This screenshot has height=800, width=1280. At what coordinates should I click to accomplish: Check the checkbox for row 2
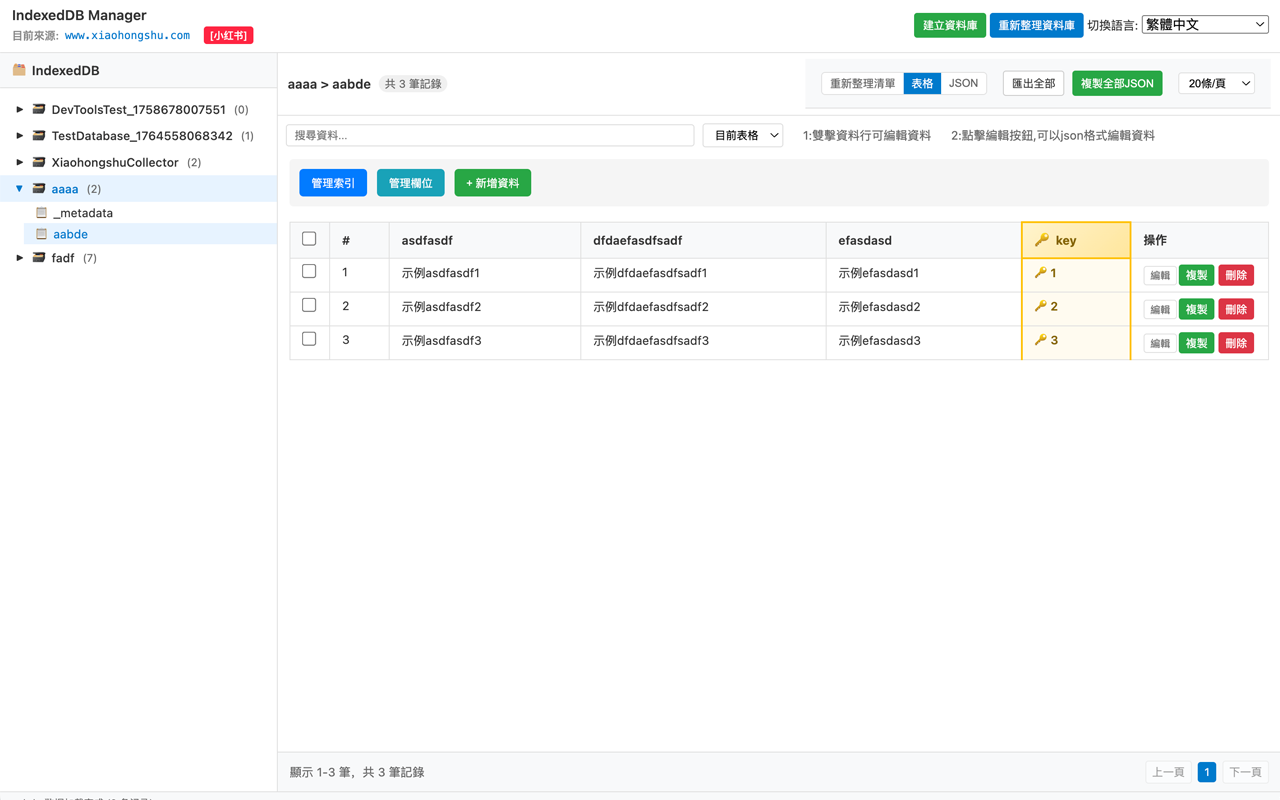[x=309, y=305]
